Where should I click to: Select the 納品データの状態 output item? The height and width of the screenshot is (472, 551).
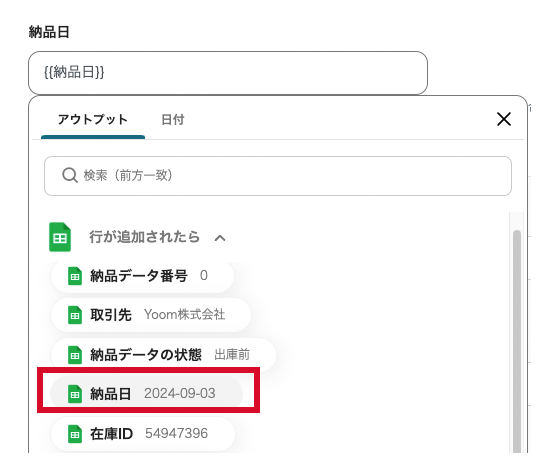point(163,355)
